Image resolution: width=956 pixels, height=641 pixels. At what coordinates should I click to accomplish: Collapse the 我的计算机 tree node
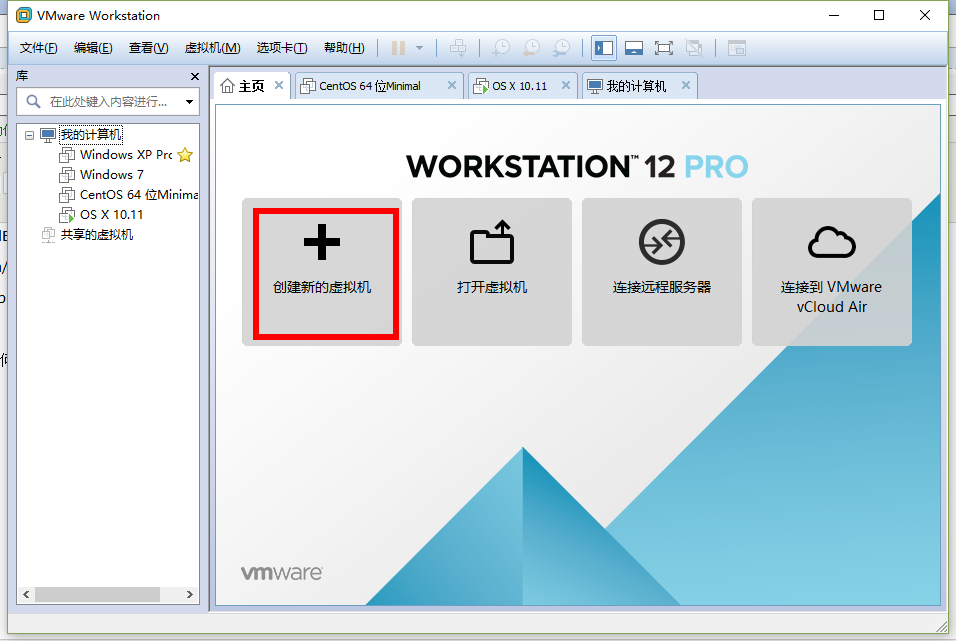29,135
